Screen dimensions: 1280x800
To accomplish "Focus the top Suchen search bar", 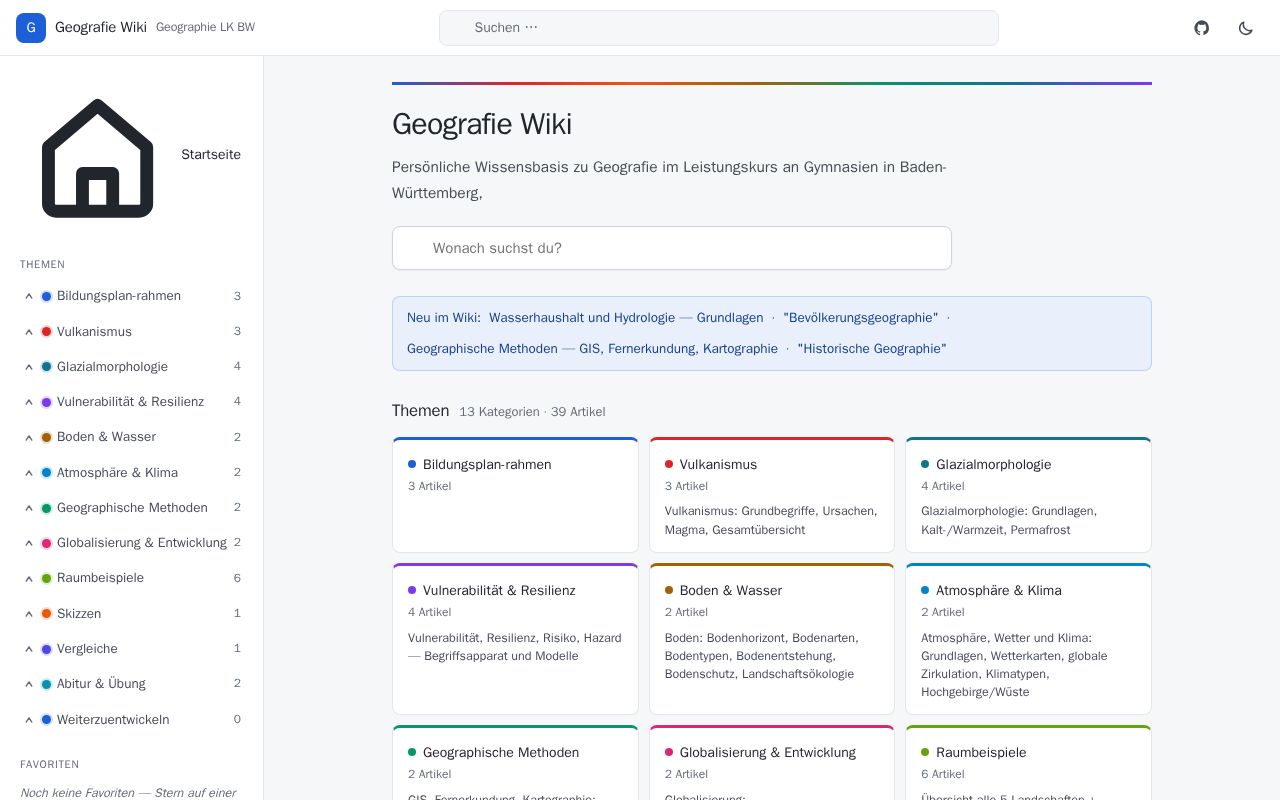I will pyautogui.click(x=719, y=28).
